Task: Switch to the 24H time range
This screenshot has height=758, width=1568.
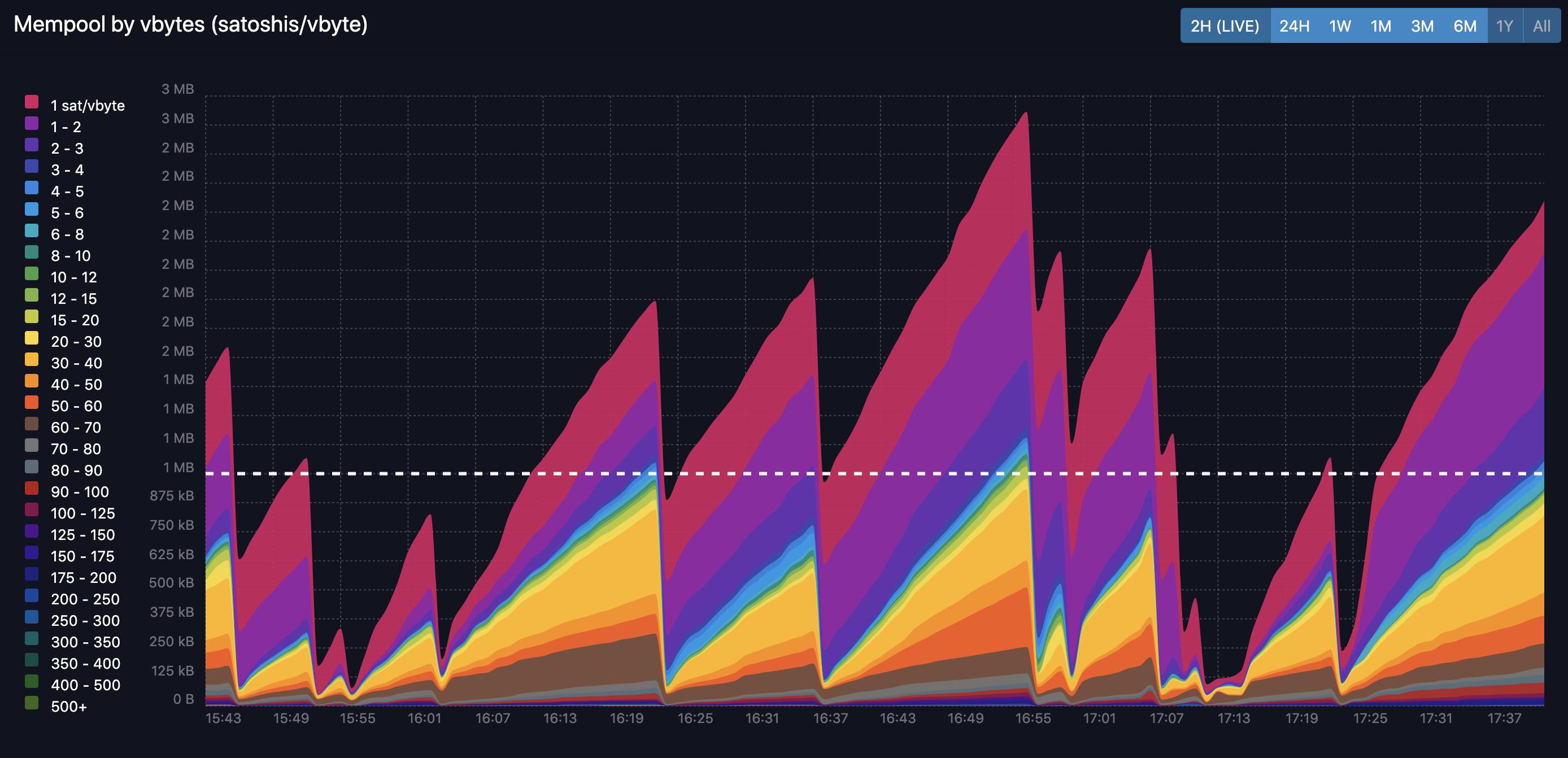Action: tap(1294, 26)
